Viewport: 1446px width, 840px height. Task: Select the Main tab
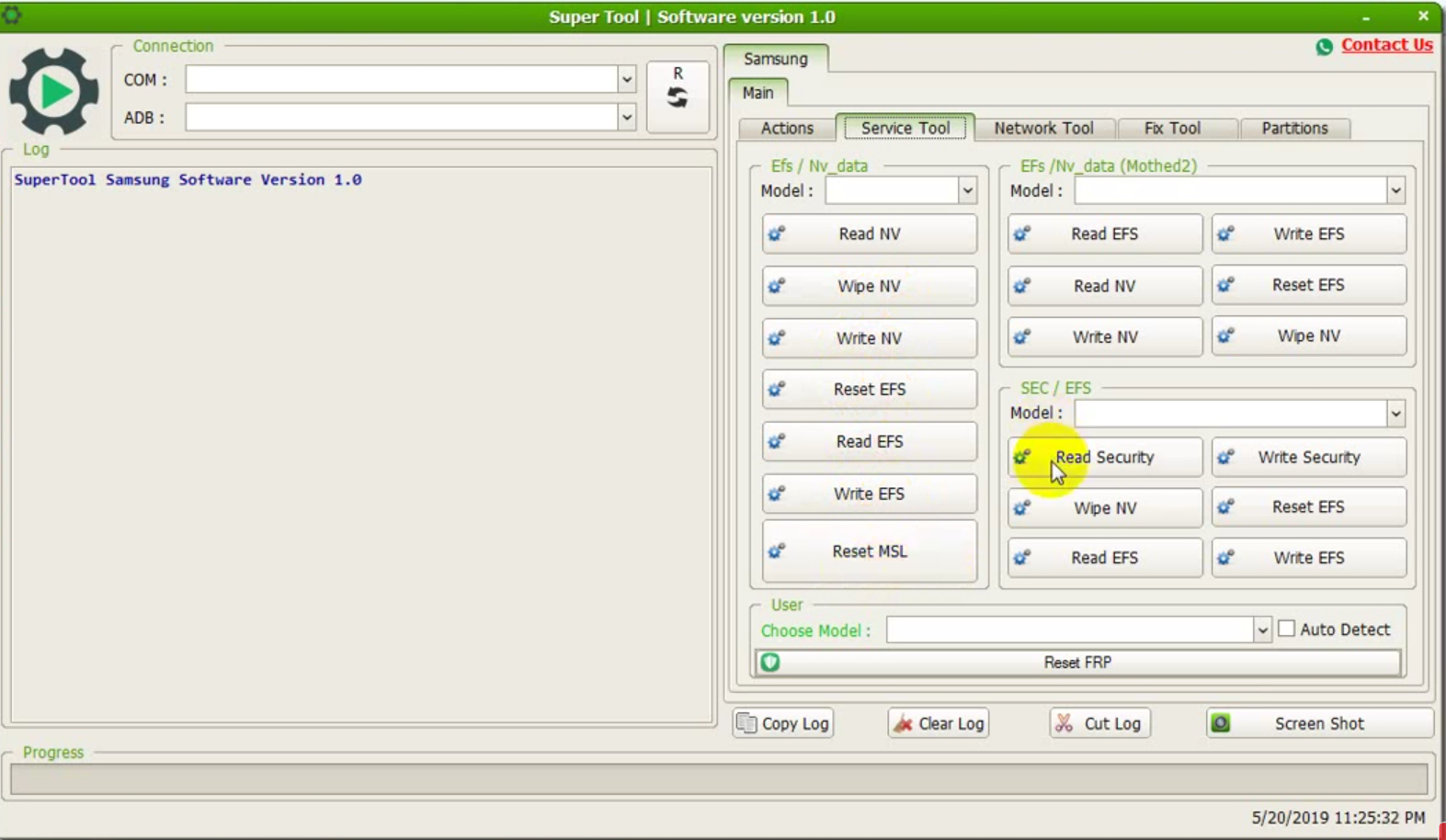(x=757, y=93)
